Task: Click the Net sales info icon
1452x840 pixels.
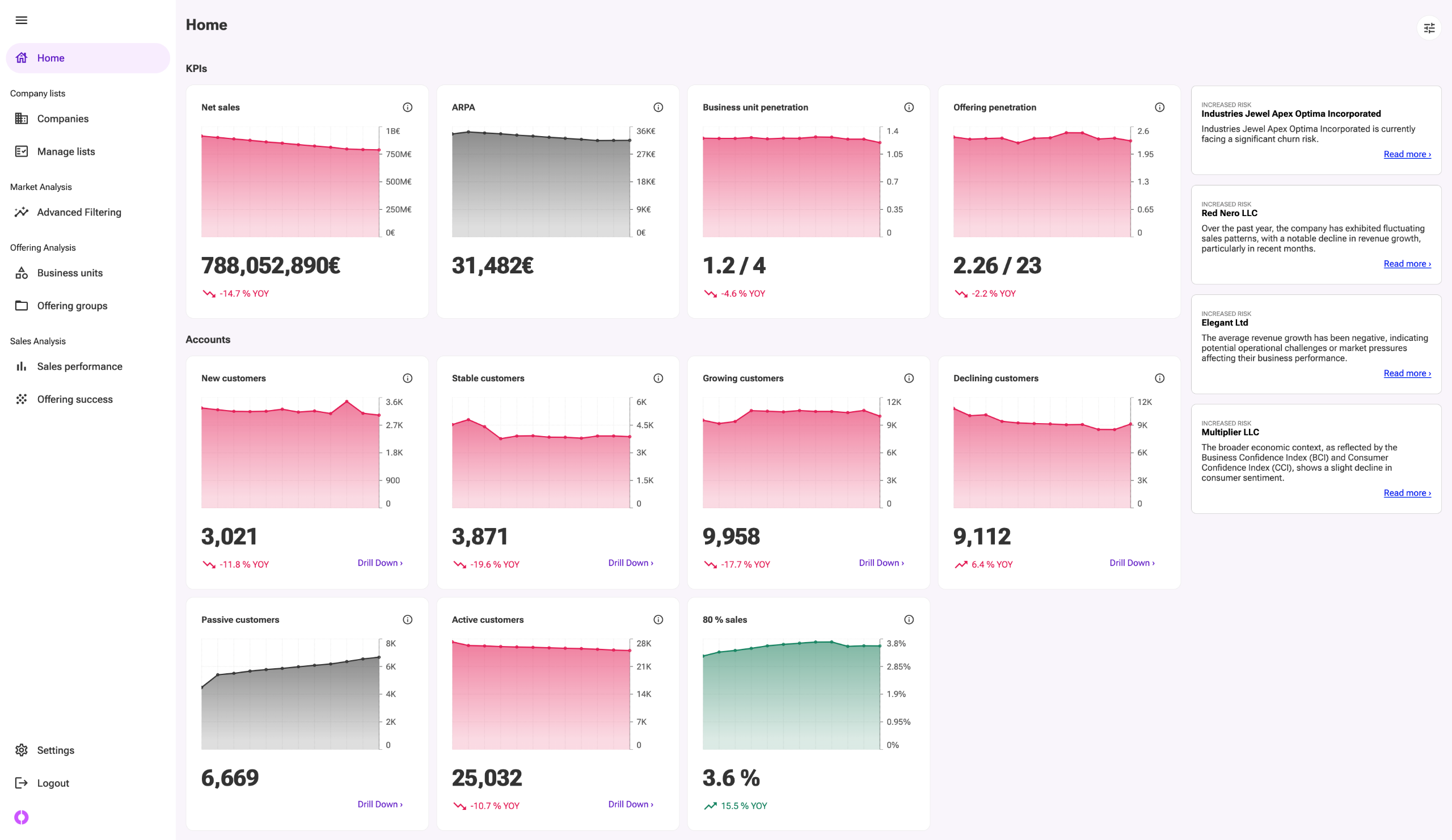Action: coord(407,107)
